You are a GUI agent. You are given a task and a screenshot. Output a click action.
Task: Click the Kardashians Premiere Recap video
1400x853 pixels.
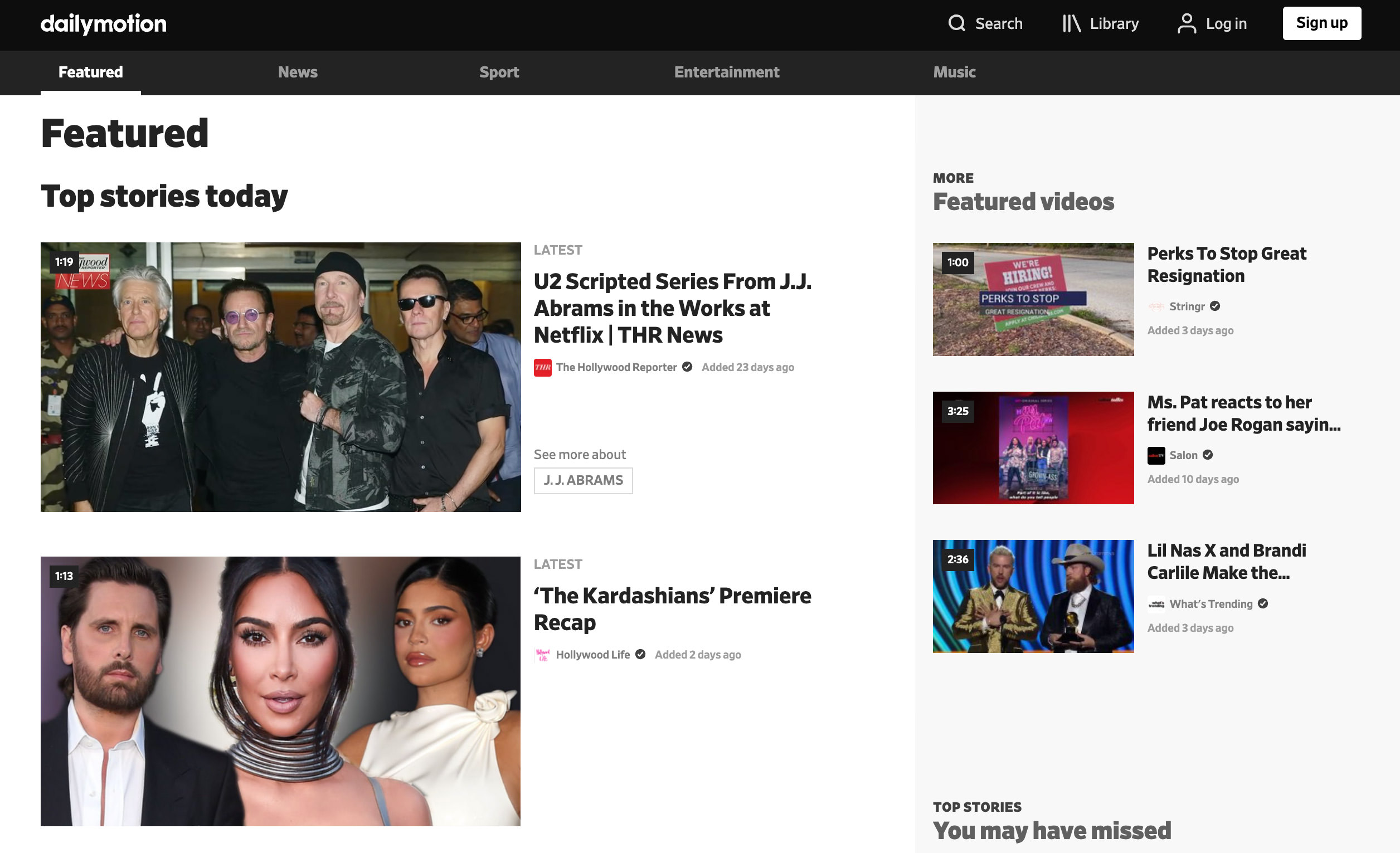click(x=281, y=691)
